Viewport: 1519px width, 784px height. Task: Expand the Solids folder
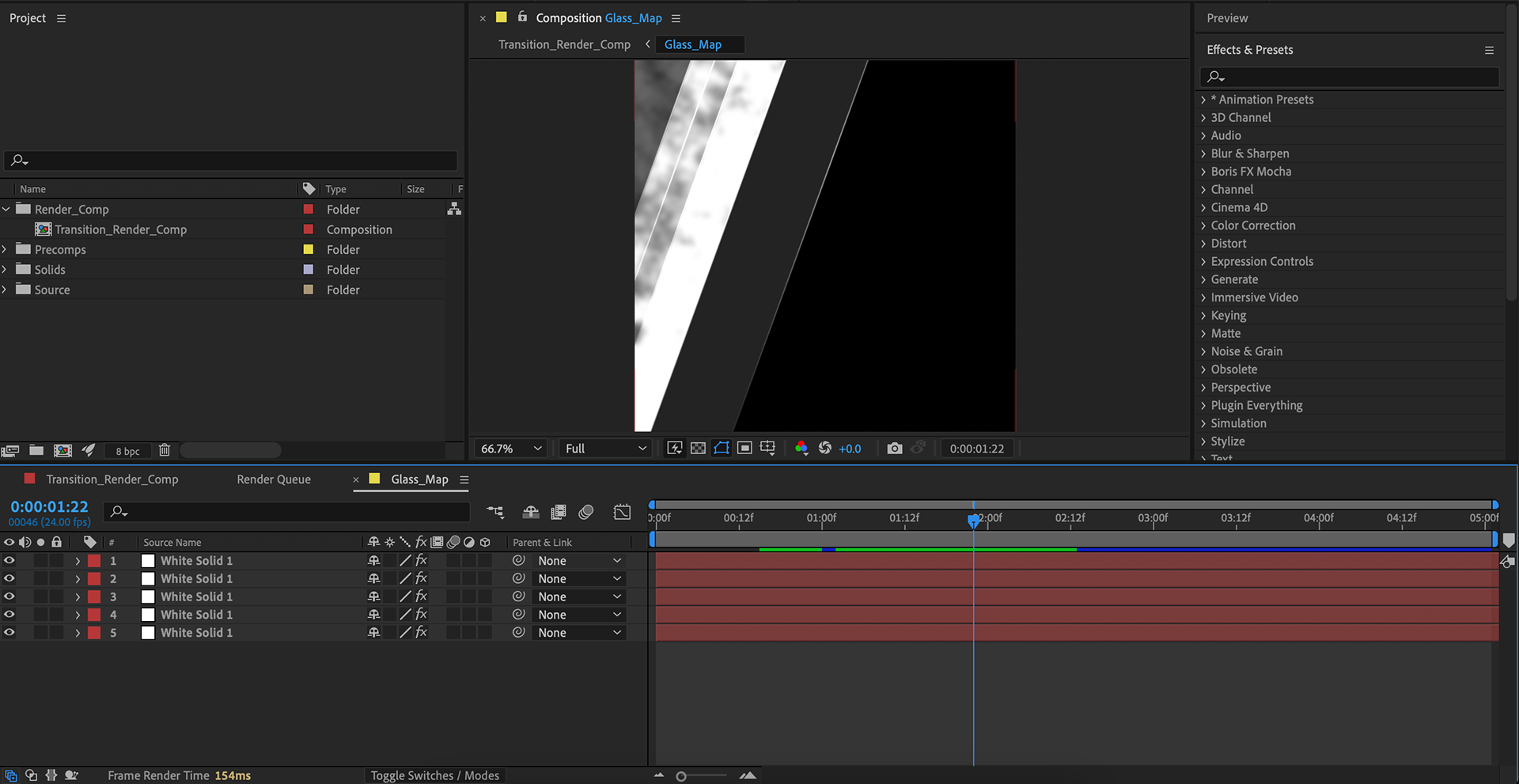[6, 270]
